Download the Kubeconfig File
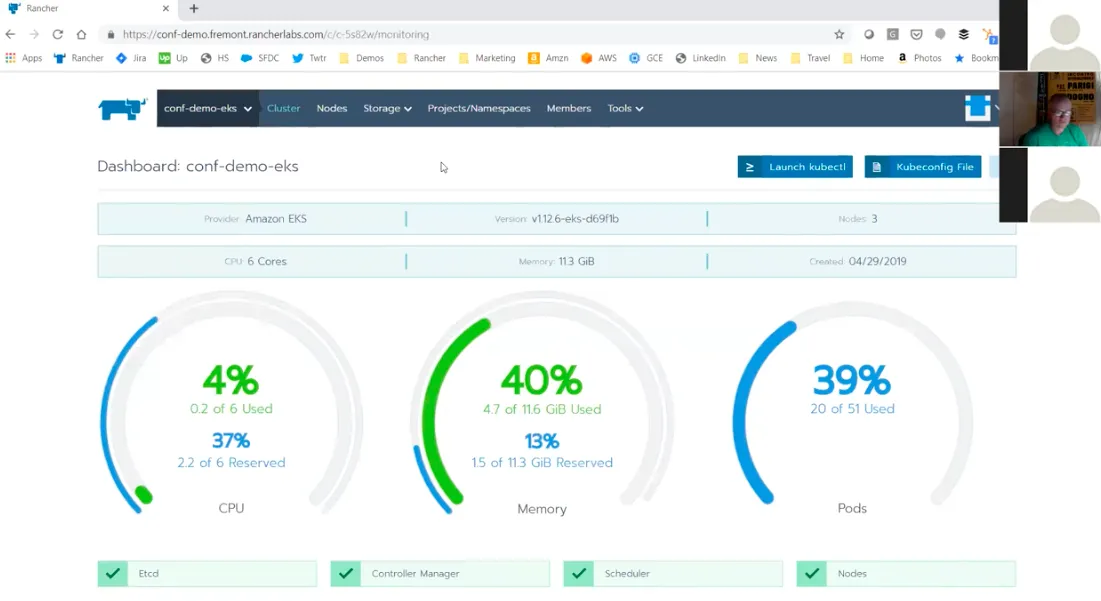 (x=923, y=166)
